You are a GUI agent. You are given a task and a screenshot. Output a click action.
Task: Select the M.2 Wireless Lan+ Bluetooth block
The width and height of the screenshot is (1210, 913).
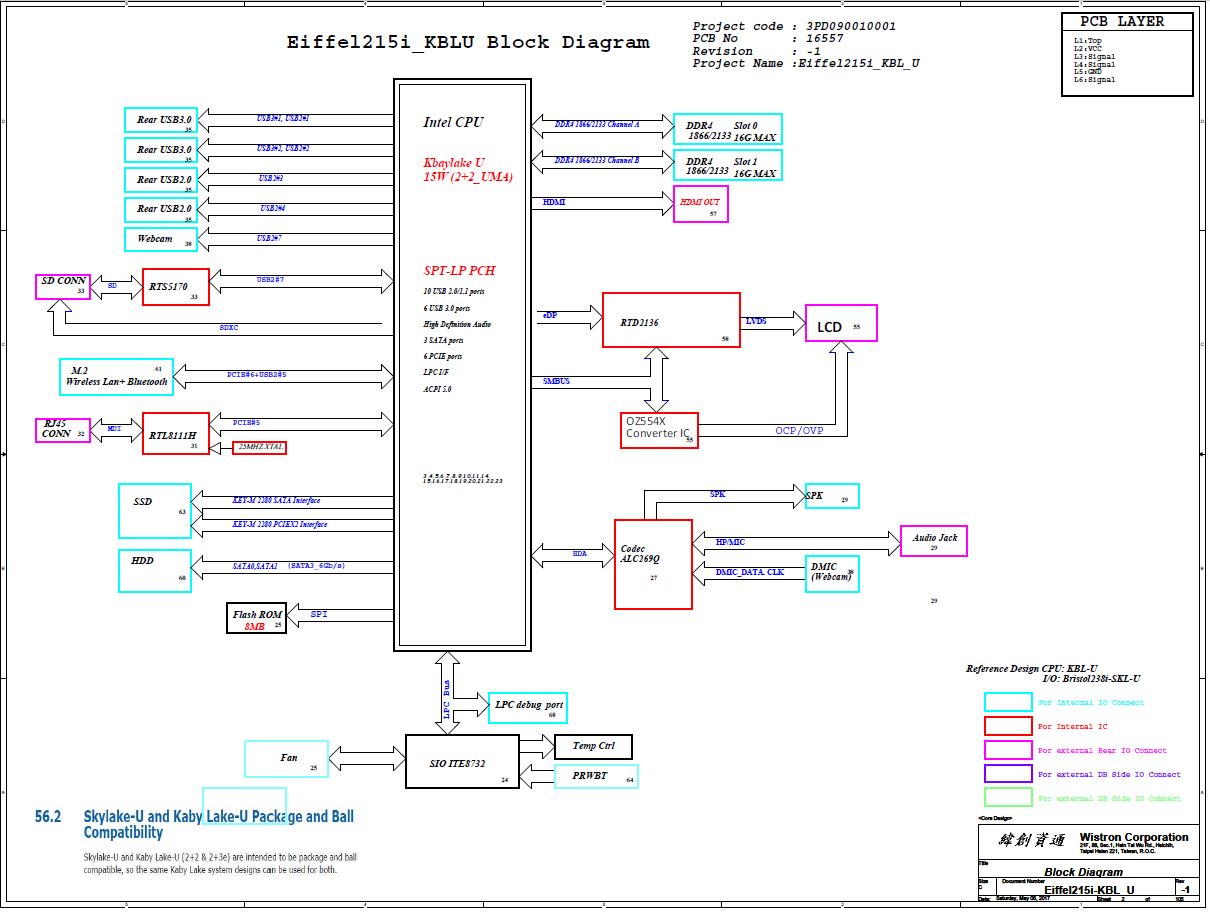[x=116, y=376]
